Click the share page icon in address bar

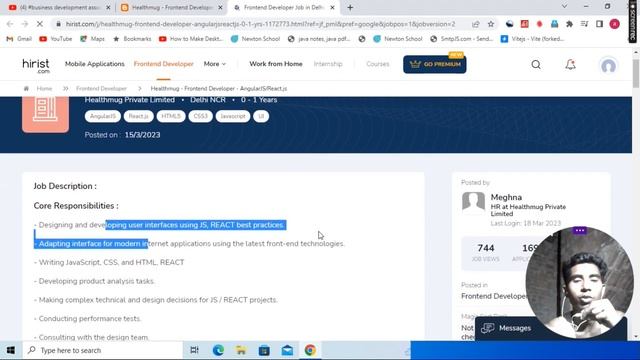tap(476, 24)
